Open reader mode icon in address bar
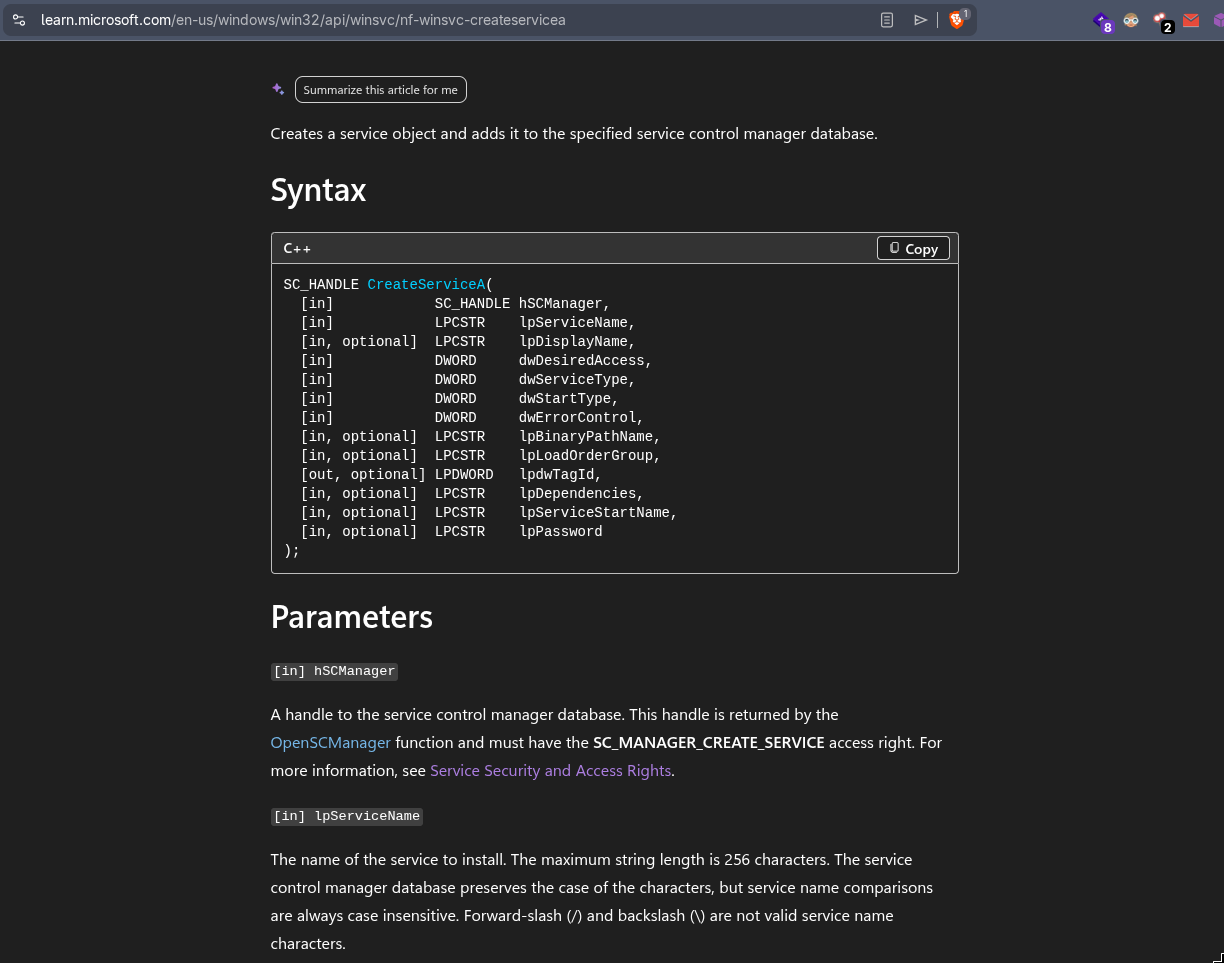Viewport: 1224px width, 963px height. pos(887,20)
